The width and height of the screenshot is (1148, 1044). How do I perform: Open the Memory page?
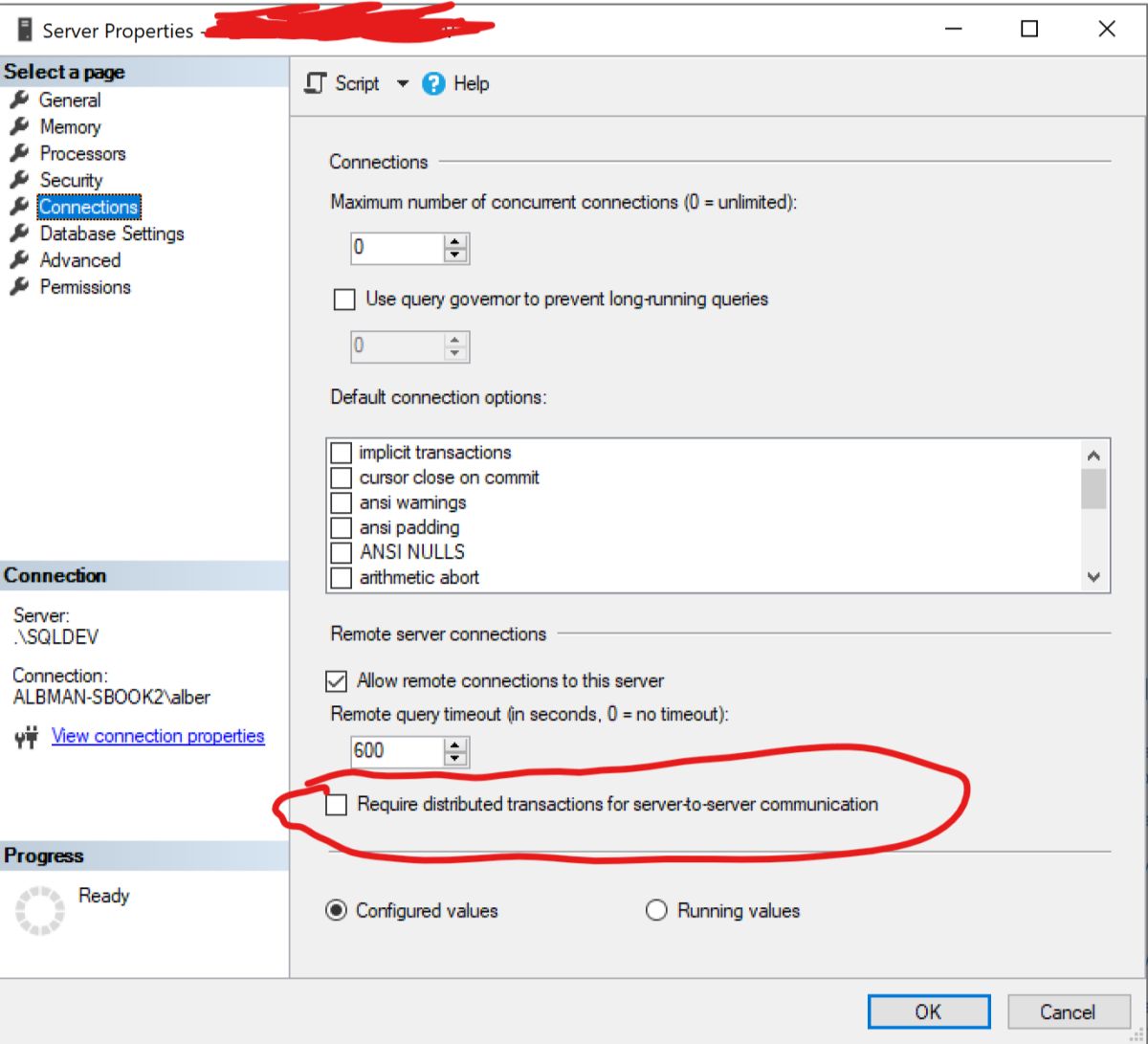coord(70,126)
